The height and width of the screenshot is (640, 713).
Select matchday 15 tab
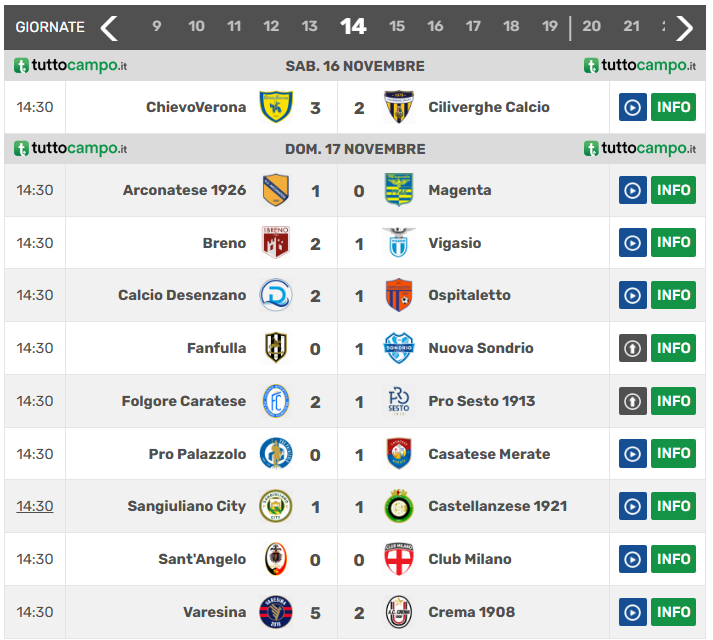point(397,27)
